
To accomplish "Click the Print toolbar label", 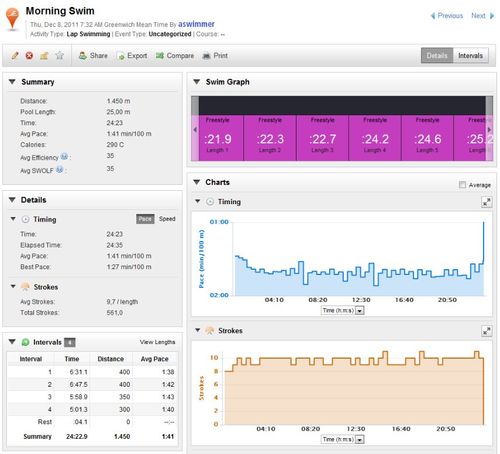I will click(220, 56).
